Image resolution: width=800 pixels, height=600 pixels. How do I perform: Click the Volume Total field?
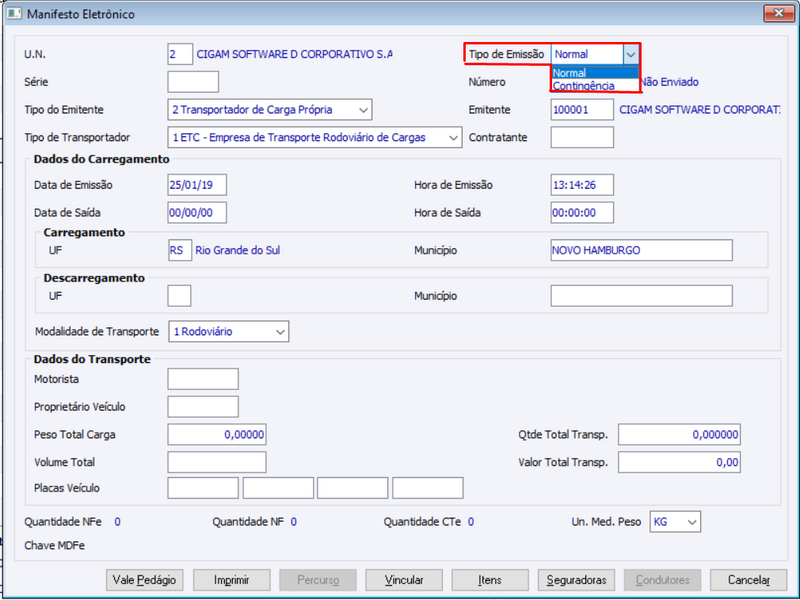pos(217,462)
